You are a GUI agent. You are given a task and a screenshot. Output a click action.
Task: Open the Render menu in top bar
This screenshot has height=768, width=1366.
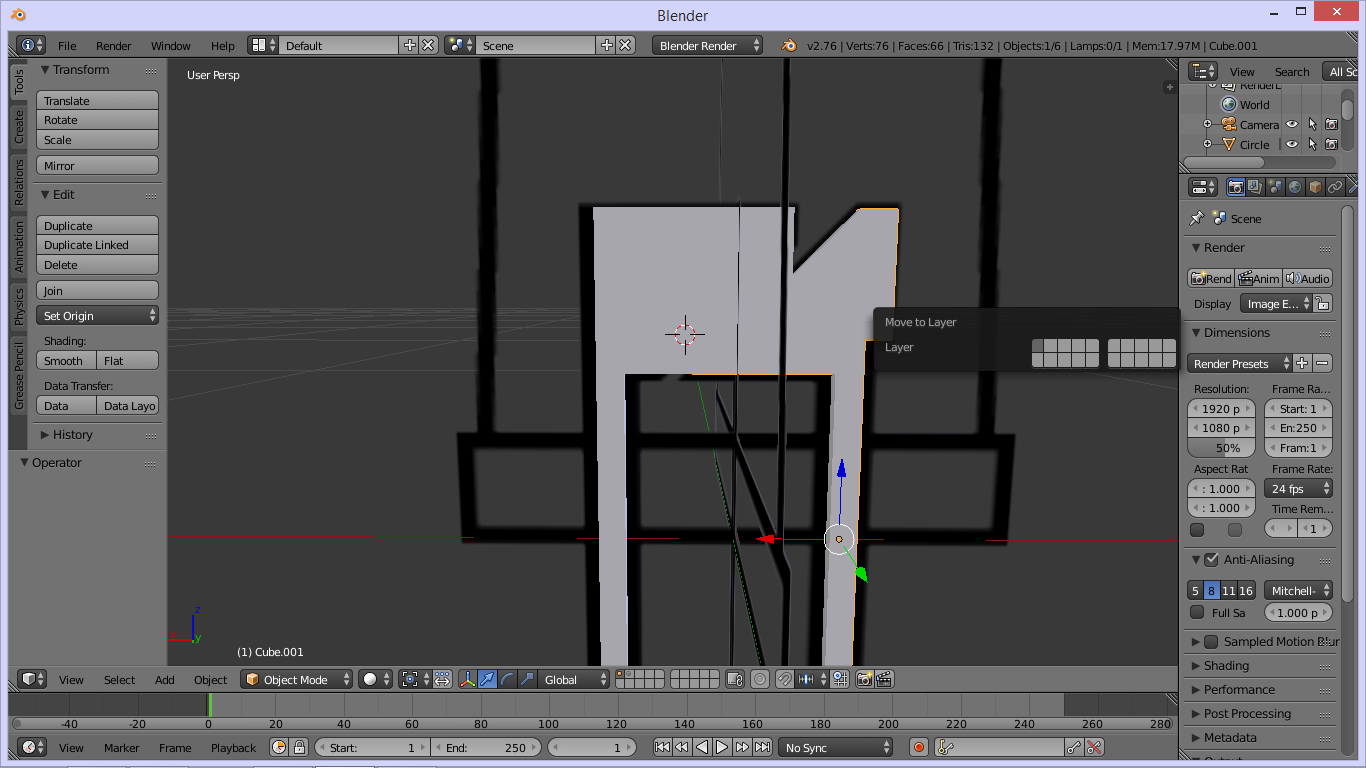click(113, 46)
